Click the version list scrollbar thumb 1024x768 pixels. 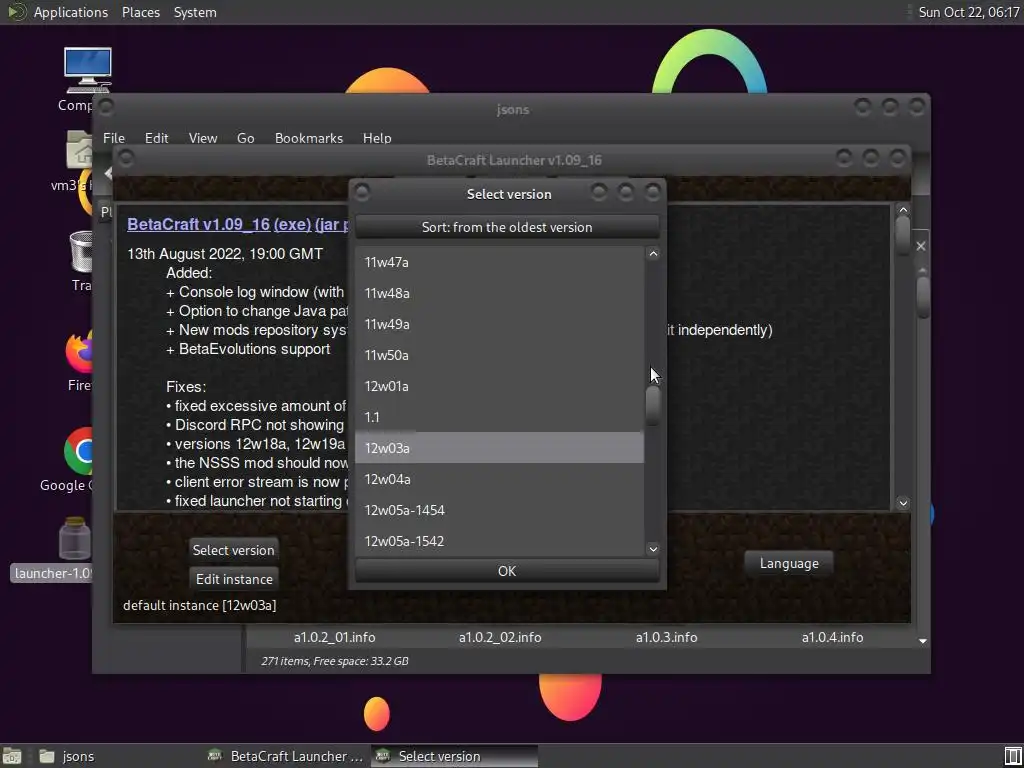click(x=653, y=406)
